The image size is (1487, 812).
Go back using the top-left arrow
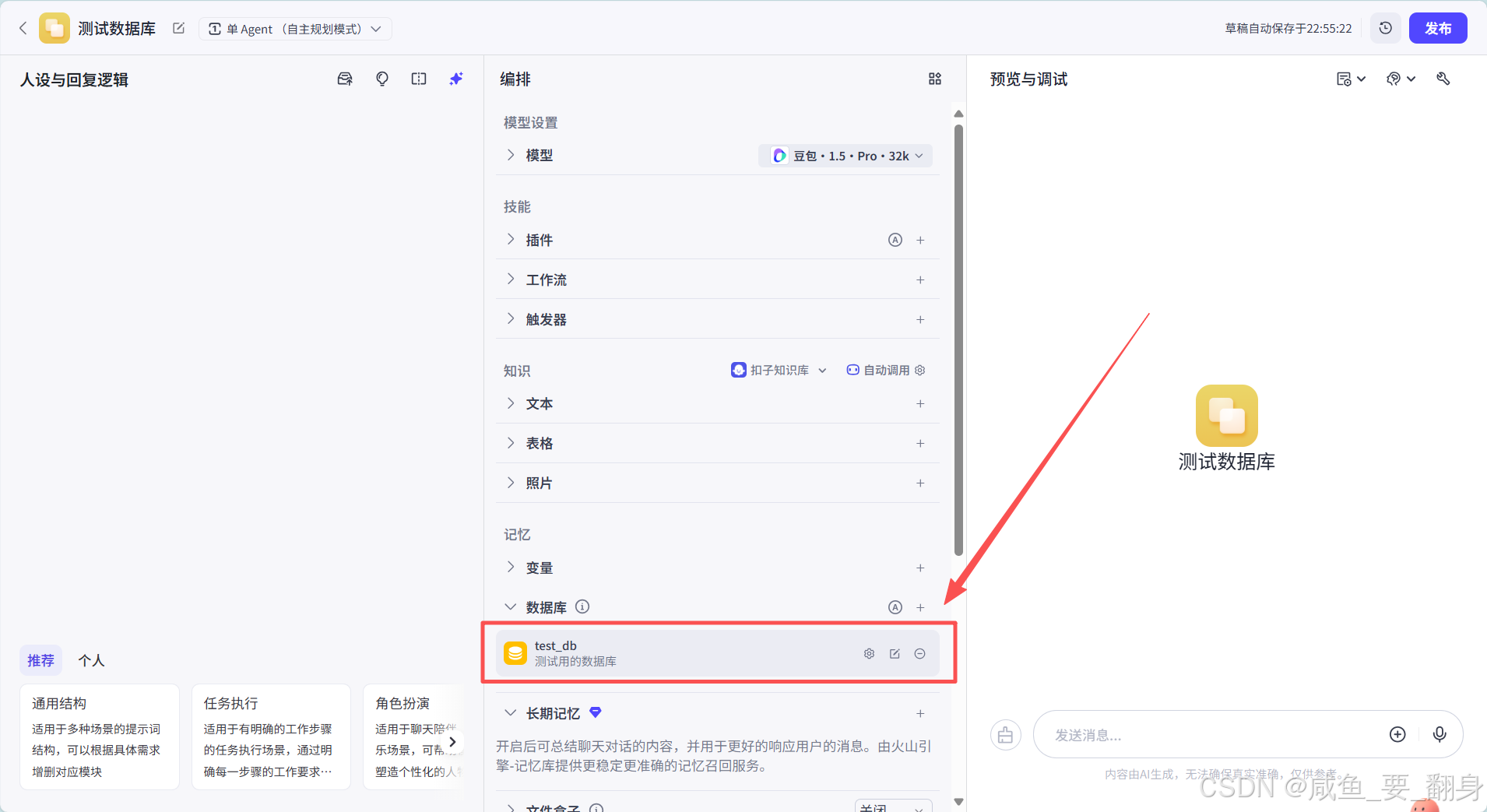23,28
